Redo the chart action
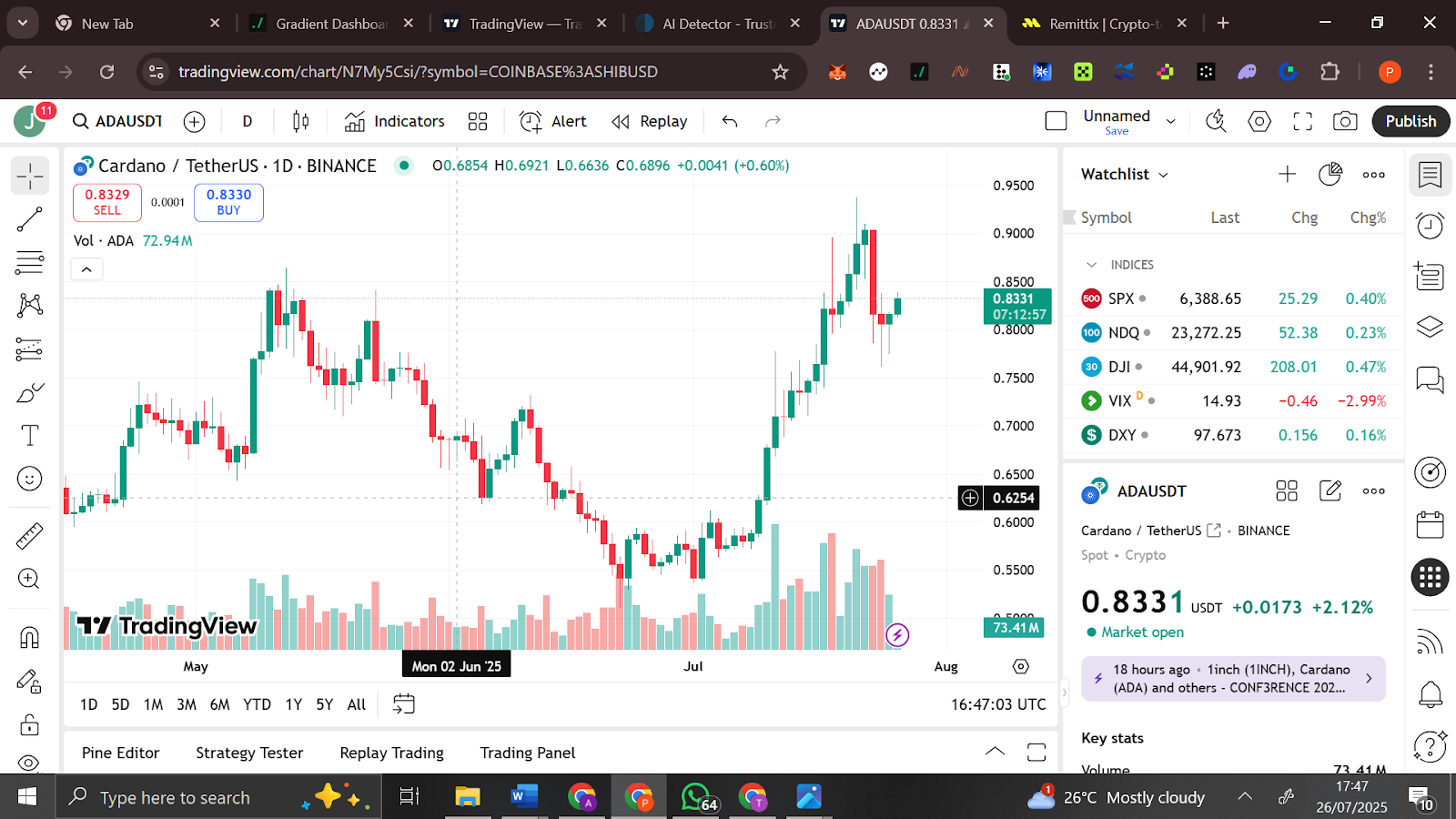The width and height of the screenshot is (1456, 819). point(773,121)
